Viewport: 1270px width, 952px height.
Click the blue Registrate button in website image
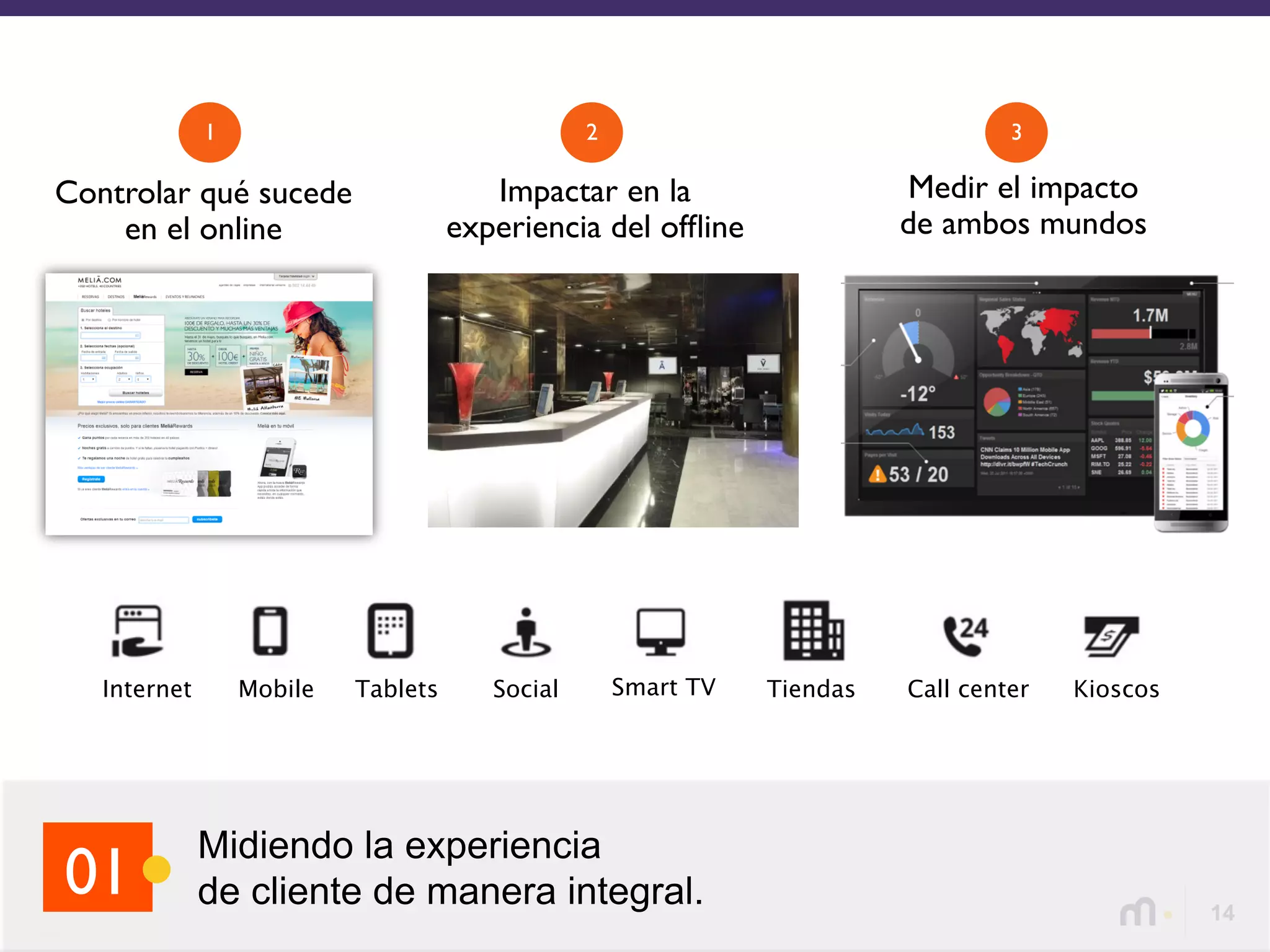(91, 479)
